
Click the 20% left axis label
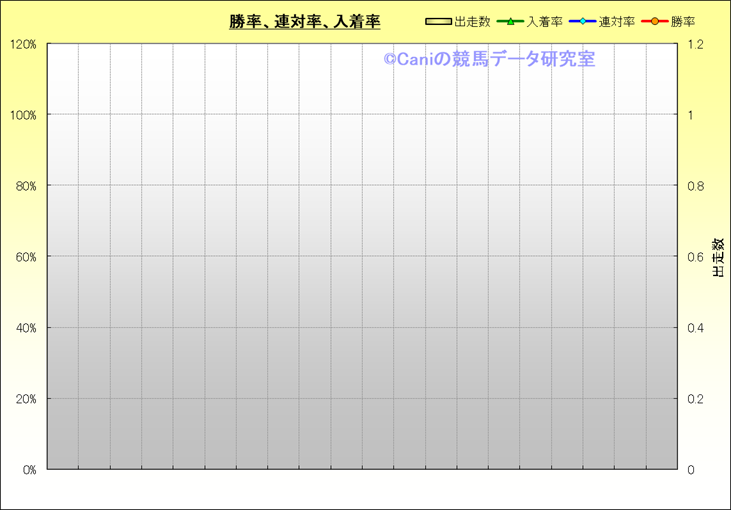(x=24, y=399)
